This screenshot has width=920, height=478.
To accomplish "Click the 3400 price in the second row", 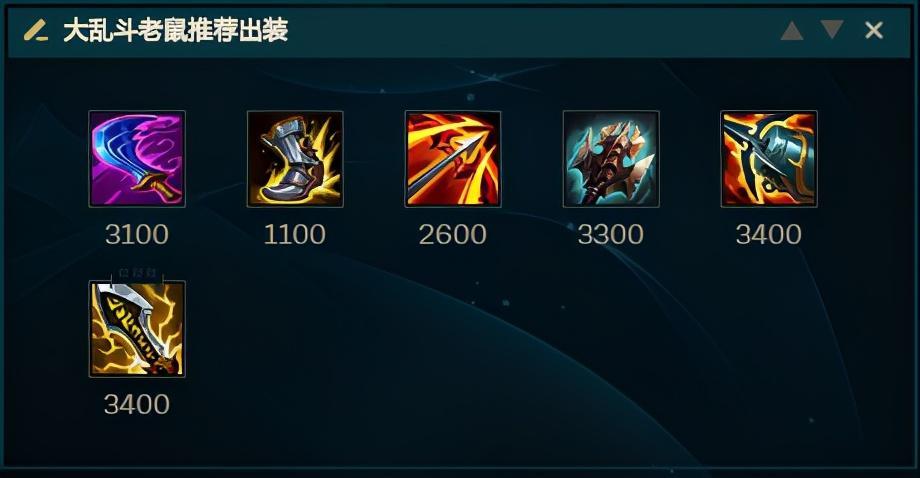I will click(x=137, y=404).
